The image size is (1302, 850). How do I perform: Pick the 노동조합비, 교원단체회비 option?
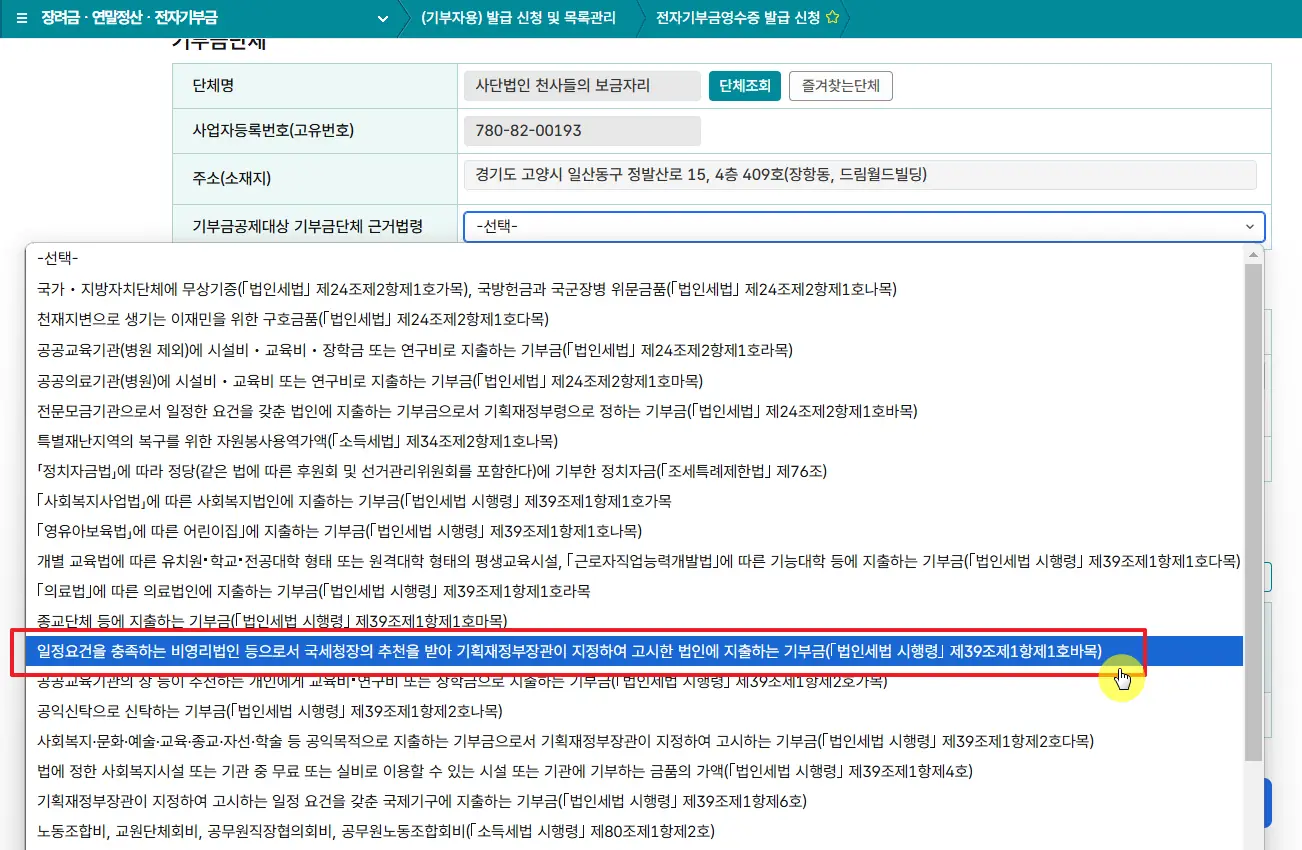point(376,831)
